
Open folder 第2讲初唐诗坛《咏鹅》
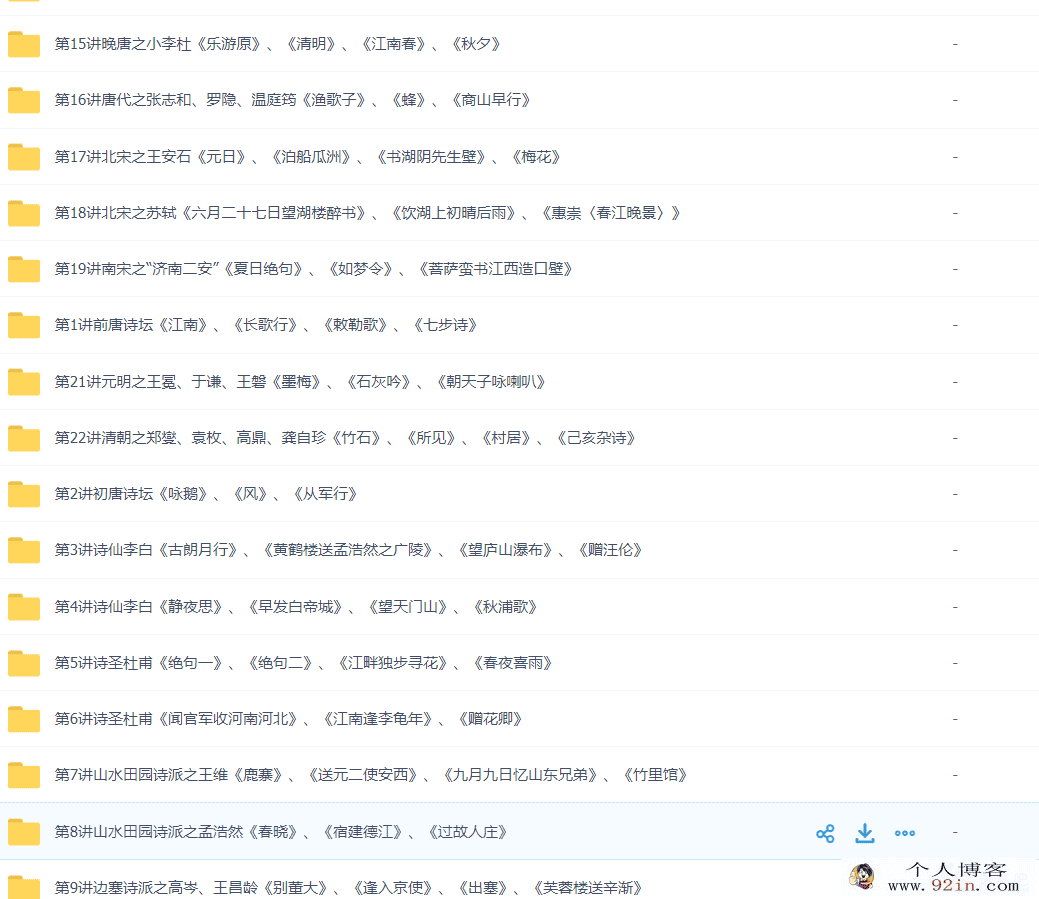[206, 494]
